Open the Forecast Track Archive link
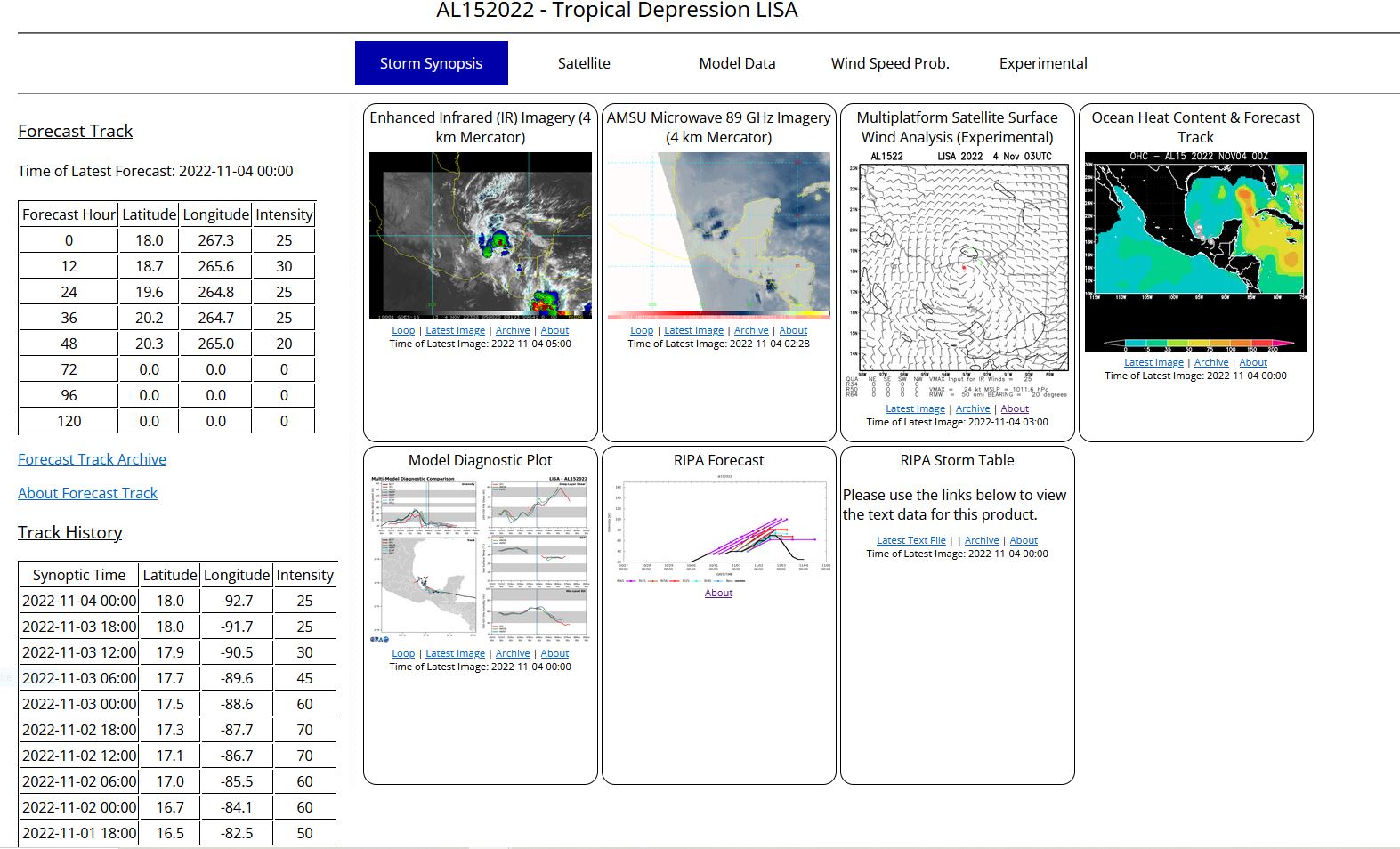The height and width of the screenshot is (849, 1400). pyautogui.click(x=92, y=459)
